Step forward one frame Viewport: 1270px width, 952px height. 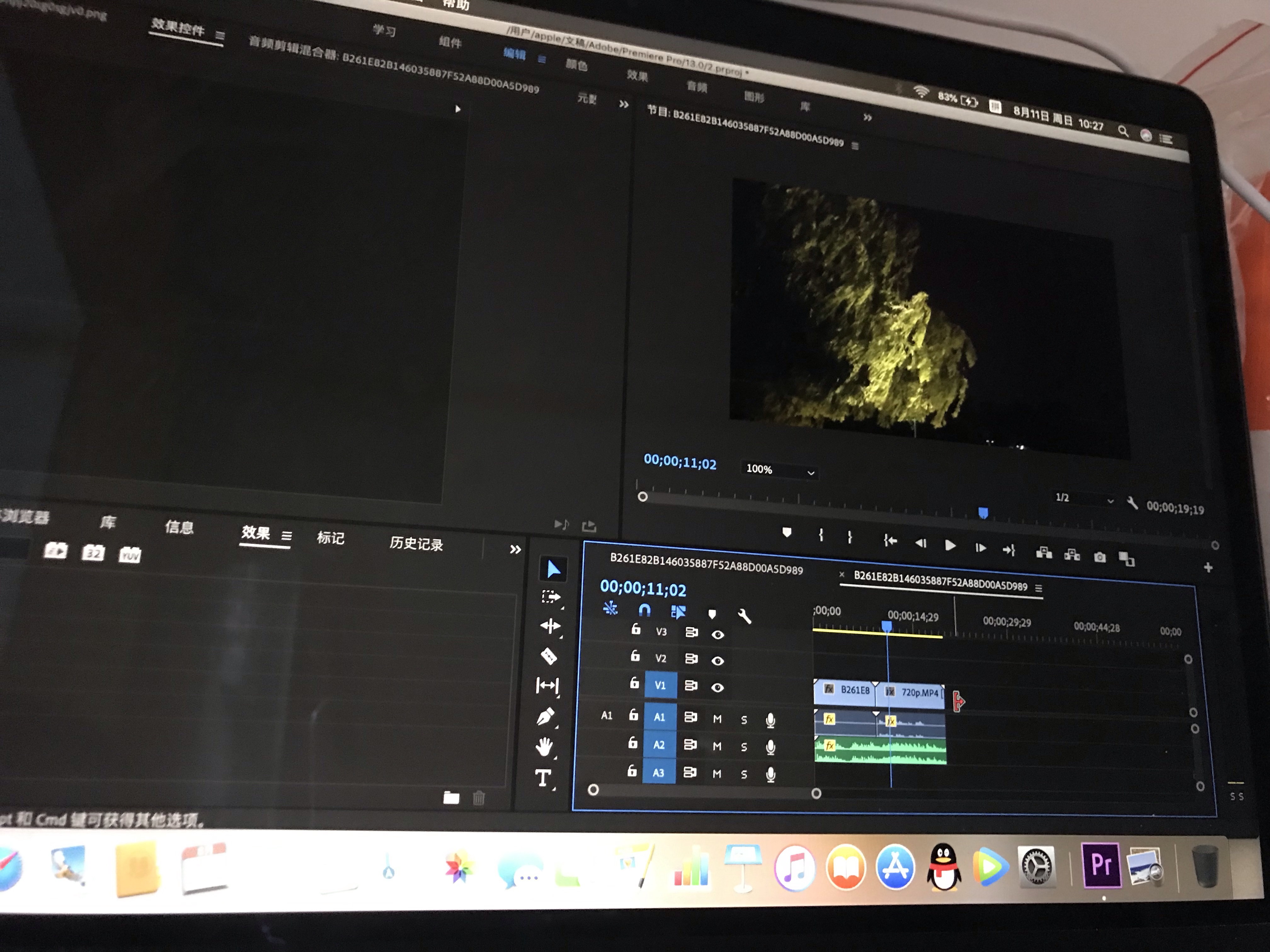980,548
